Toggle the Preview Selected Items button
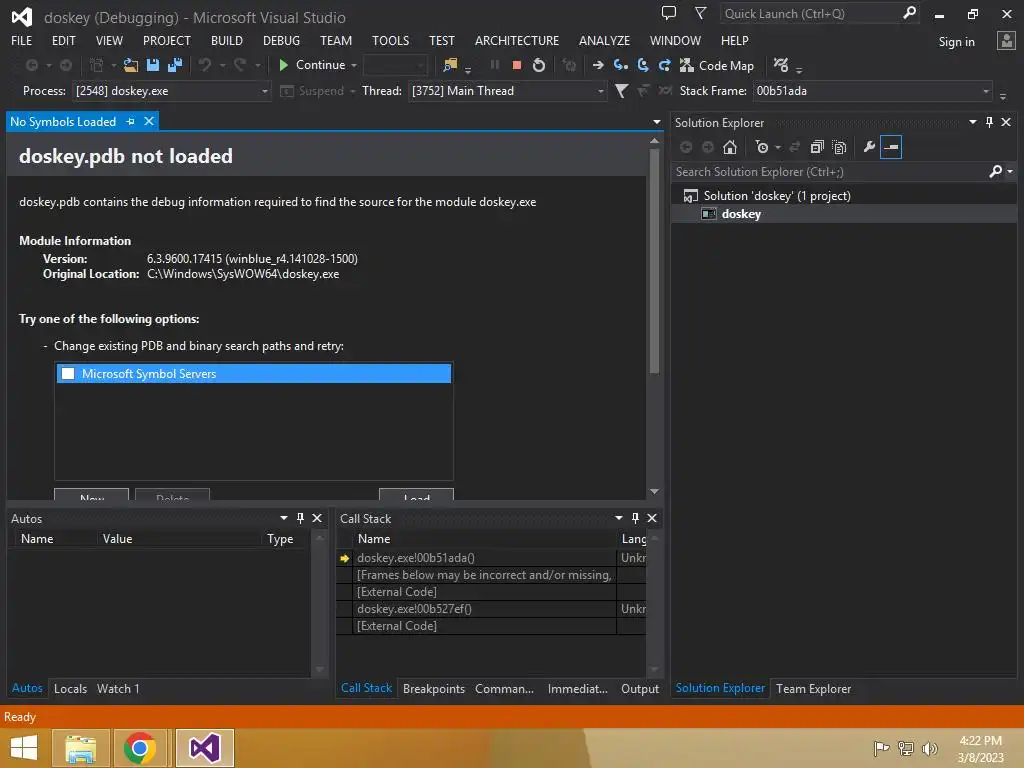Viewport: 1024px width, 768px height. click(x=891, y=148)
